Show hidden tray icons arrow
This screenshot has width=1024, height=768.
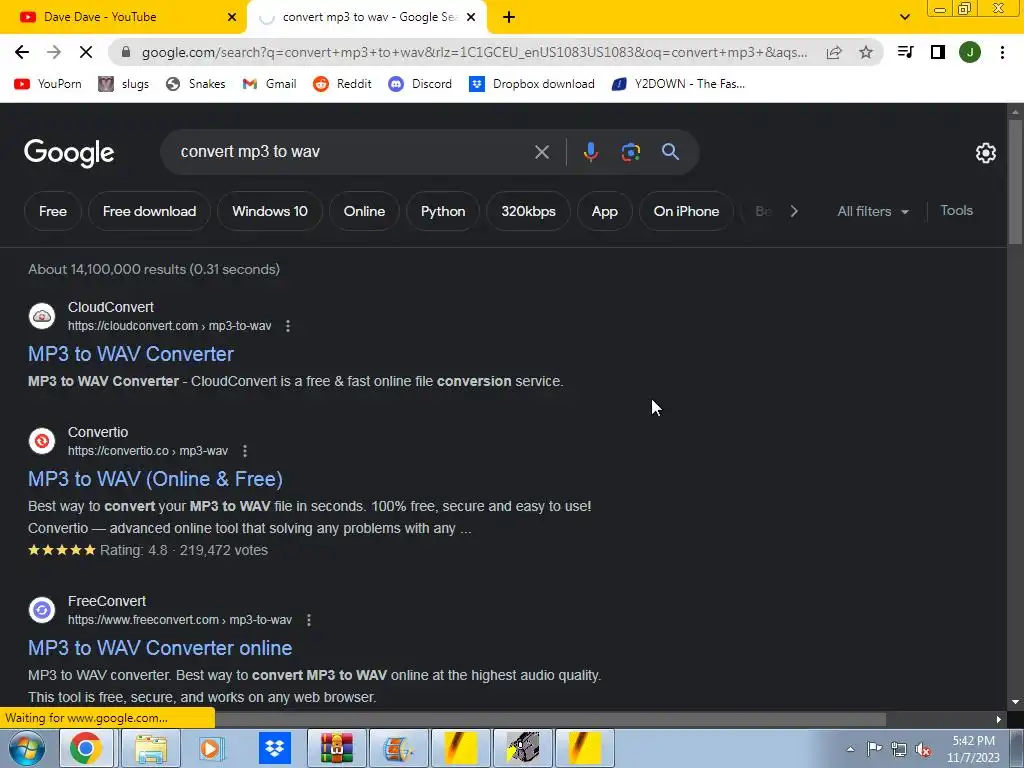pos(850,749)
